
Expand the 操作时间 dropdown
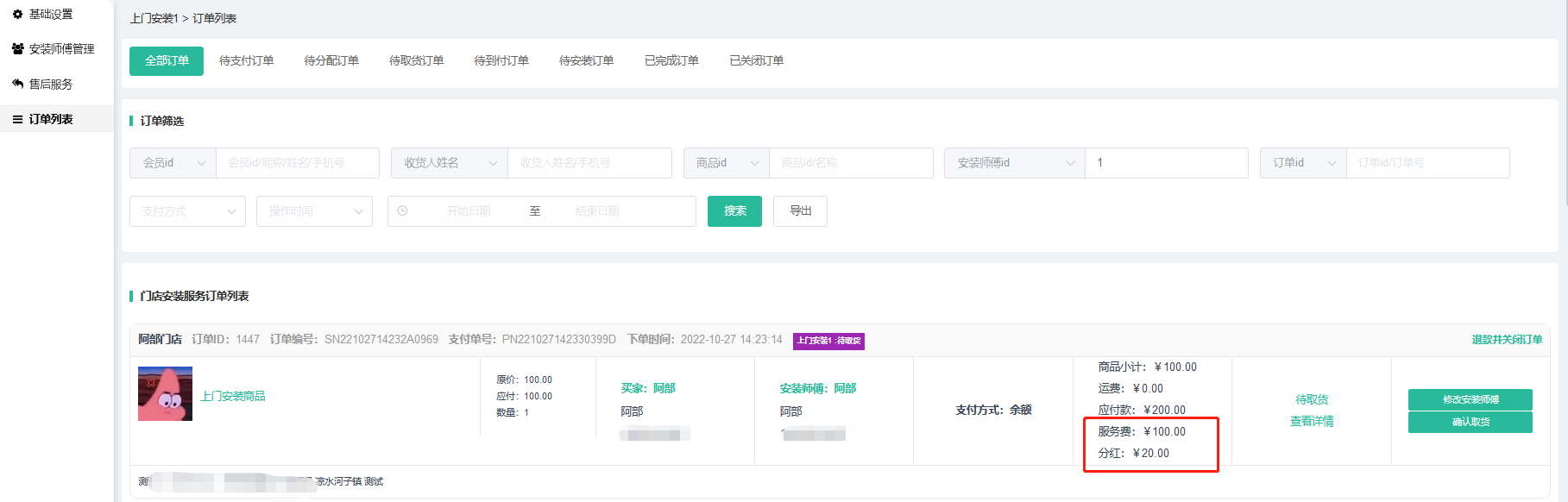314,211
